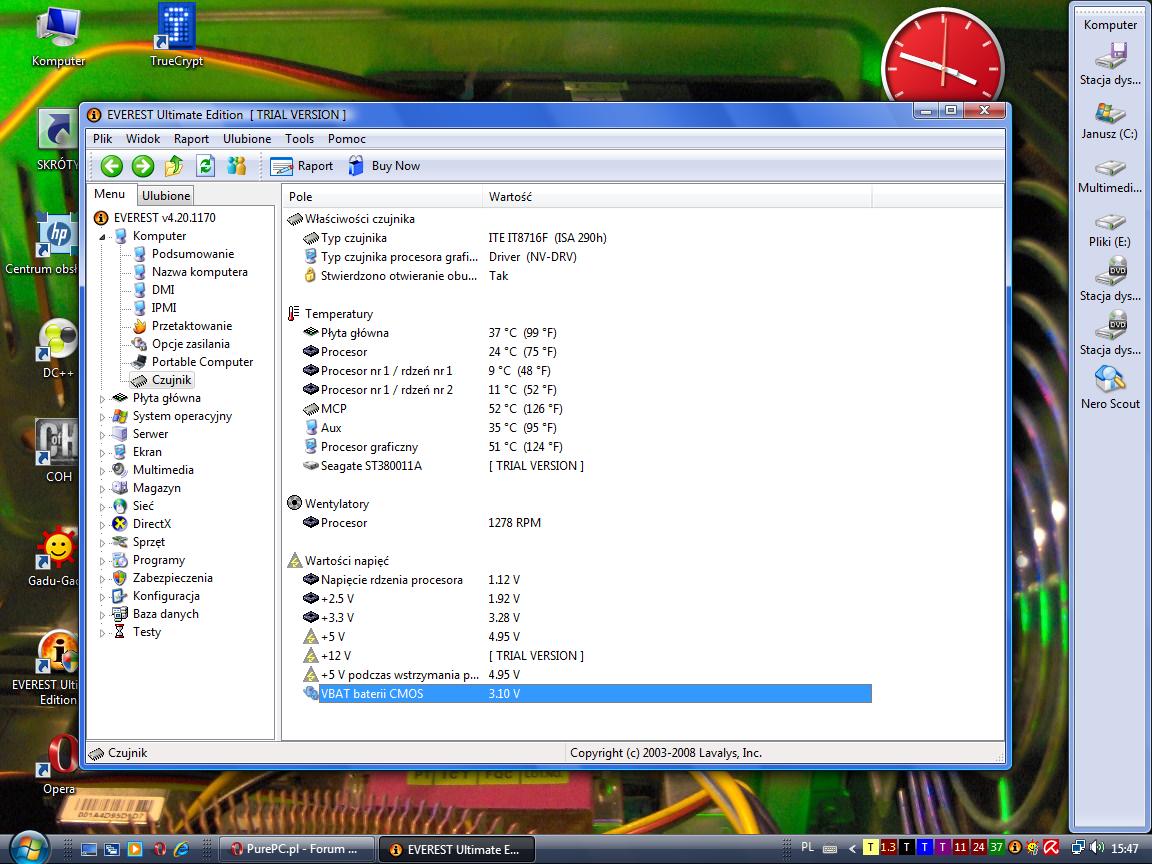
Task: Collapse the Komputer tree node
Action: [102, 236]
